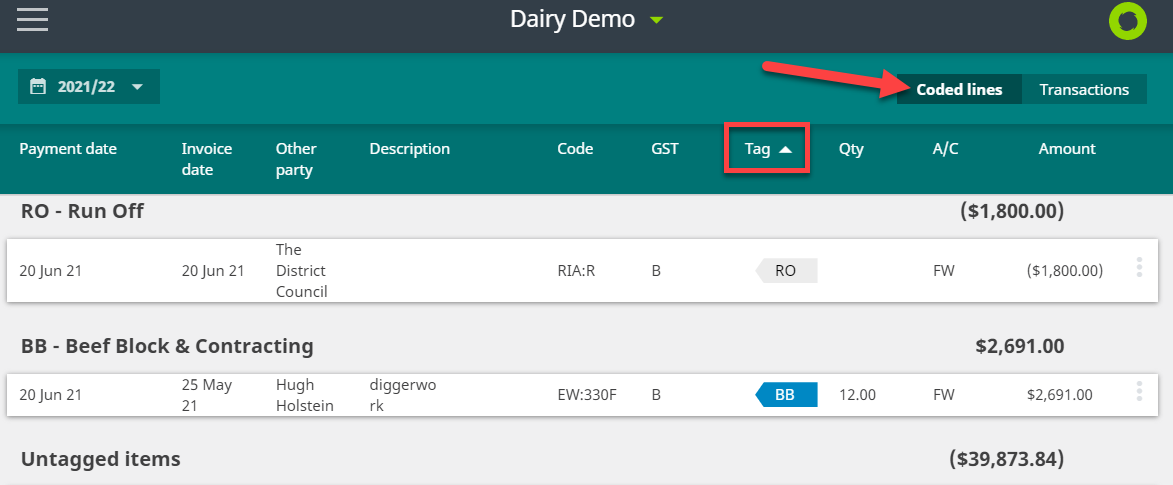This screenshot has width=1173, height=485.
Task: Click the ($1,800.00) Run Off group total
Action: [1012, 211]
